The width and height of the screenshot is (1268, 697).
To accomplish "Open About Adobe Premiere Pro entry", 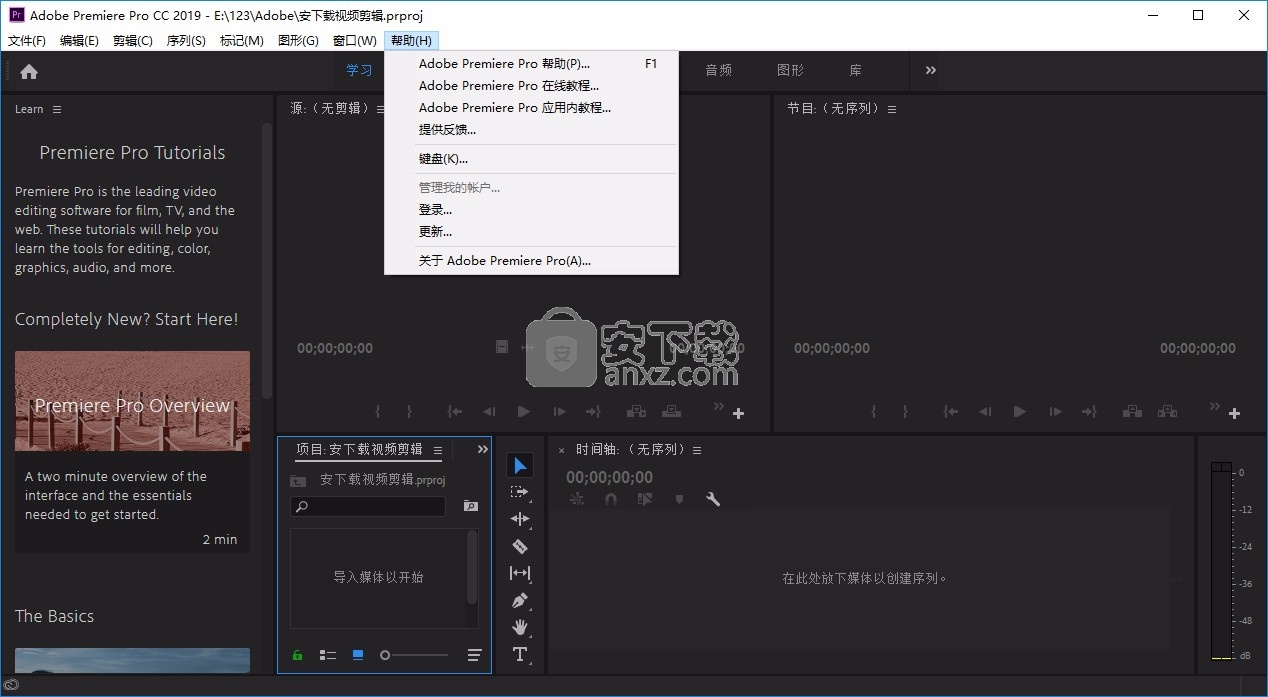I will coord(504,260).
